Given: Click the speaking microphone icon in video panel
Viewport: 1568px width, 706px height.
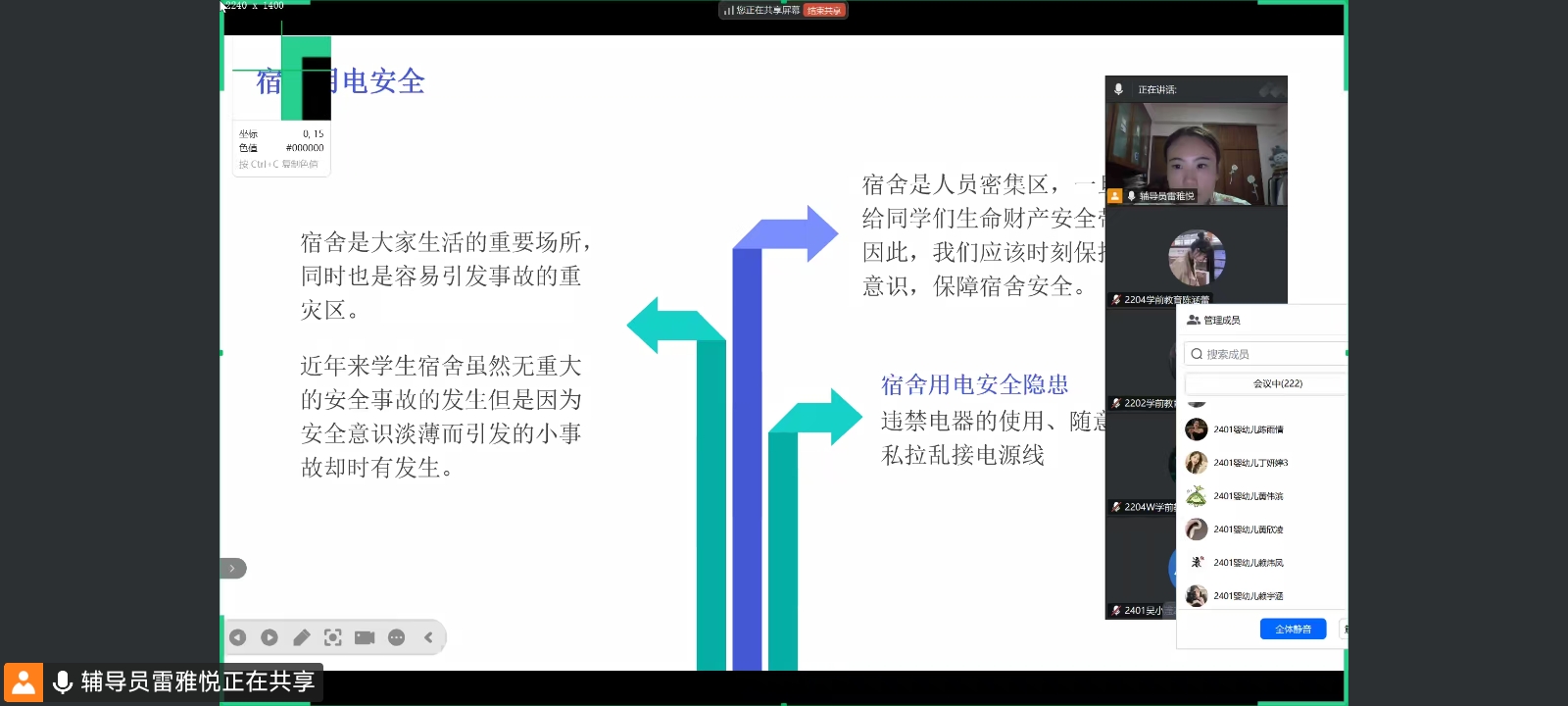Looking at the screenshot, I should (x=1118, y=89).
